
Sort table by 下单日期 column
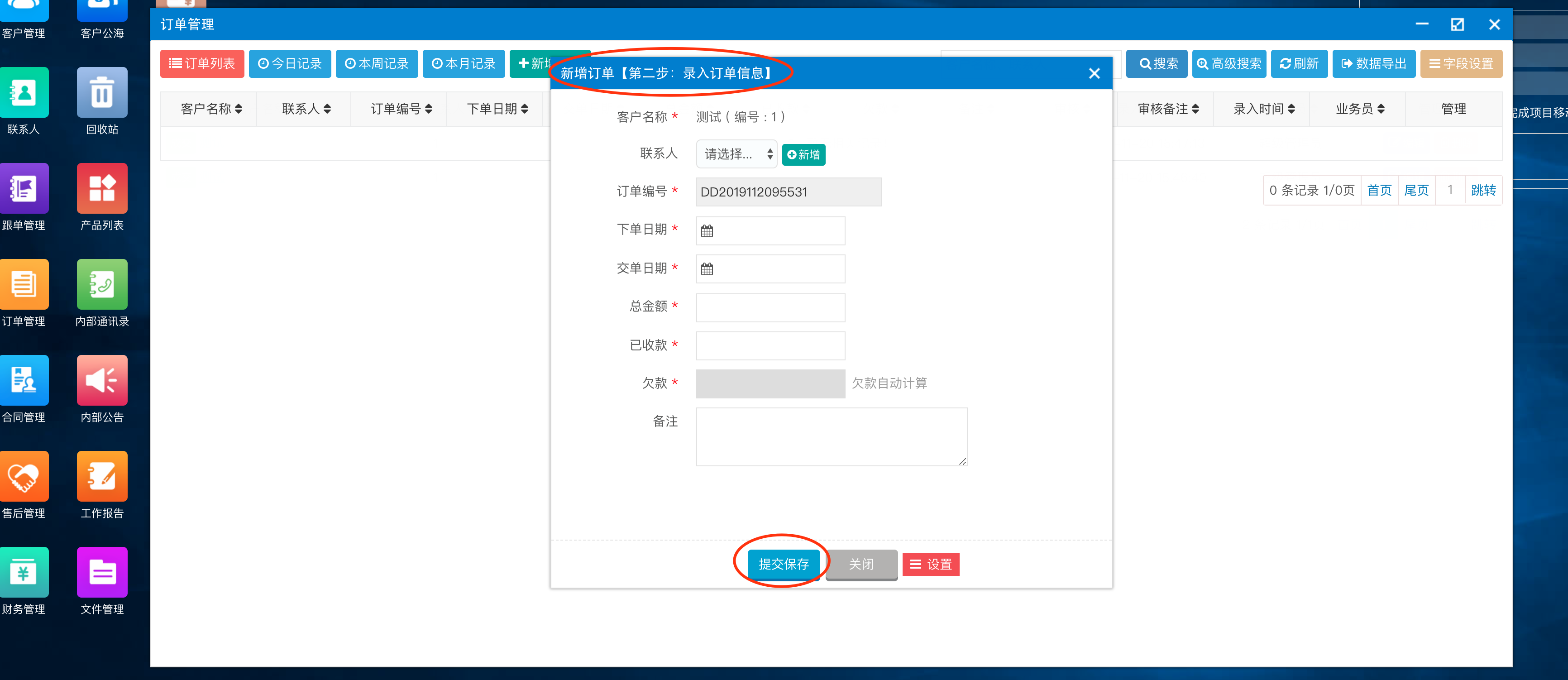(x=497, y=109)
